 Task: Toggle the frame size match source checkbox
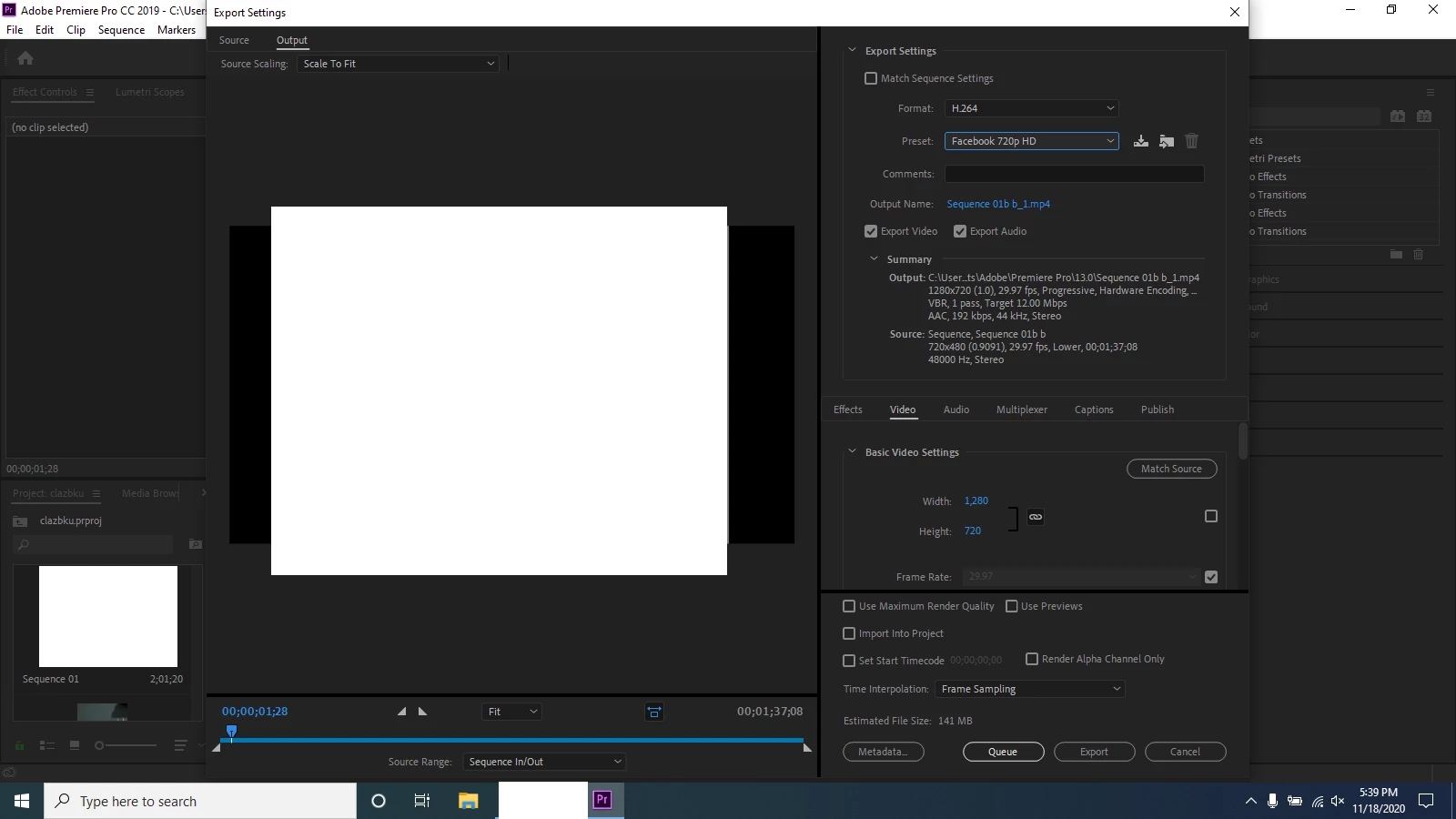1211,516
